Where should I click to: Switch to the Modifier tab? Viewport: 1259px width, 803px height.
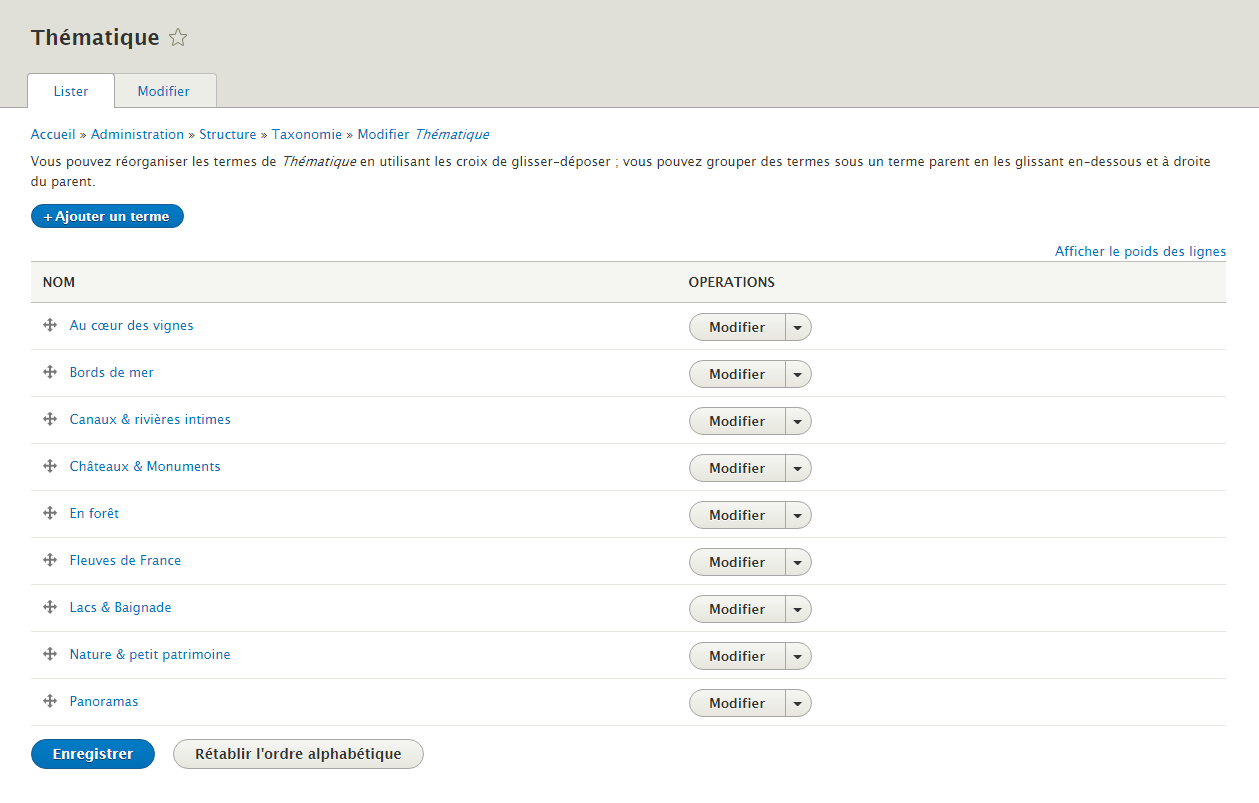click(164, 91)
